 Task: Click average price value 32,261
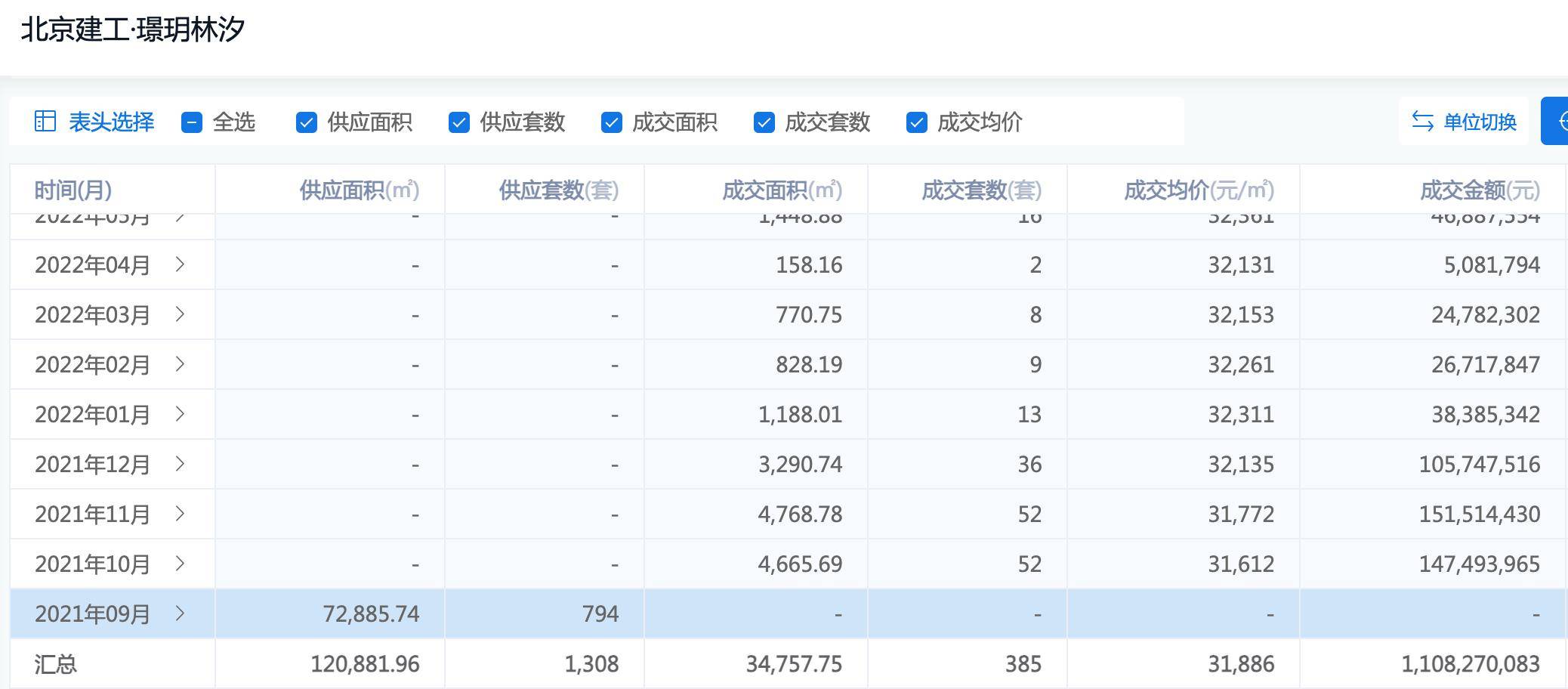click(1241, 364)
